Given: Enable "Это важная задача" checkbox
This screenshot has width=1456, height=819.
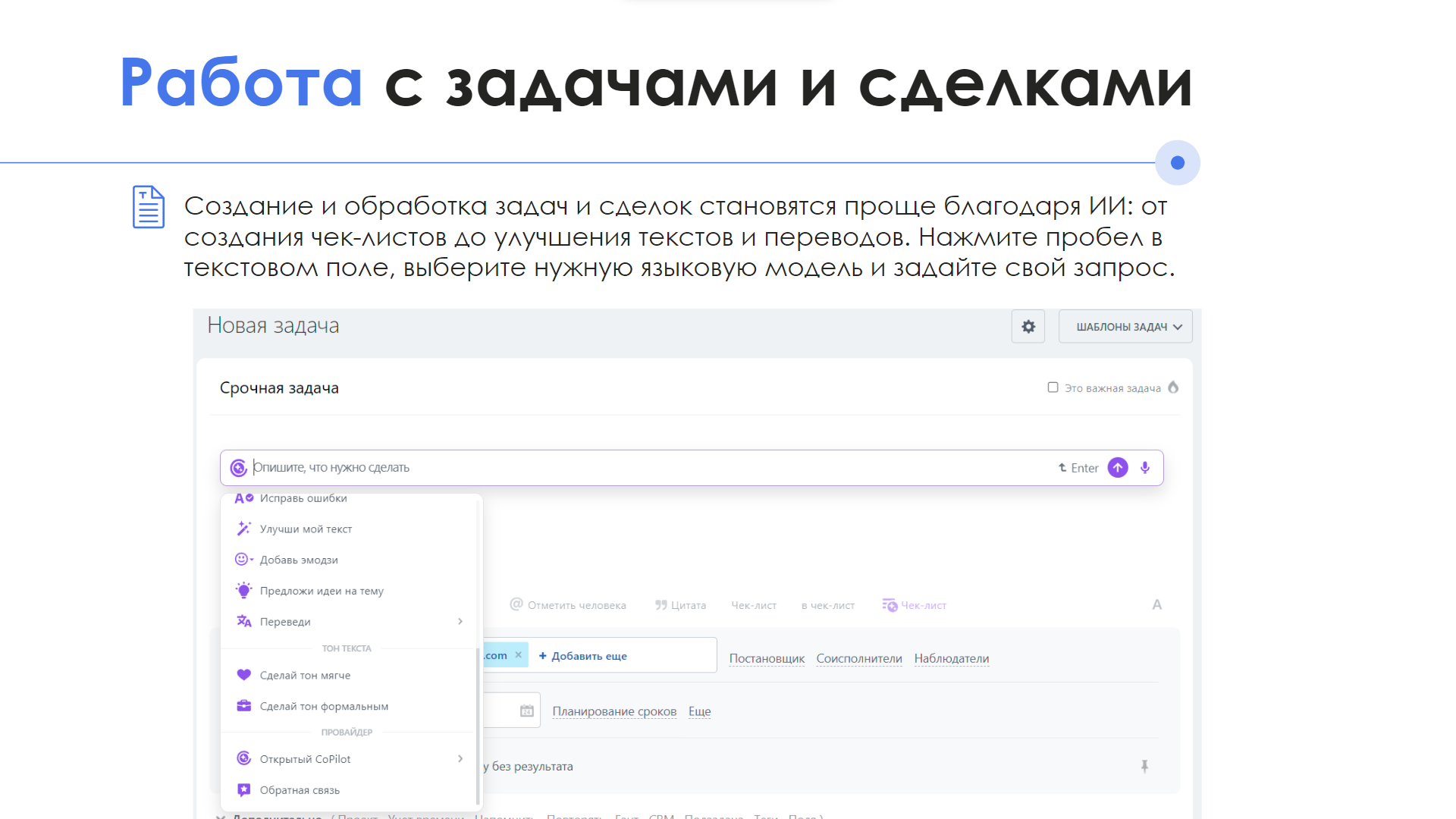Looking at the screenshot, I should [x=1053, y=388].
